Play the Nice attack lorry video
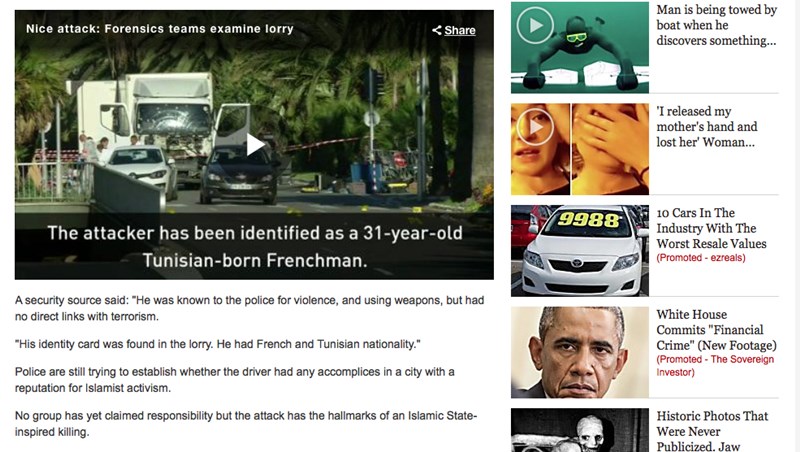800x452 pixels. pyautogui.click(x=255, y=144)
